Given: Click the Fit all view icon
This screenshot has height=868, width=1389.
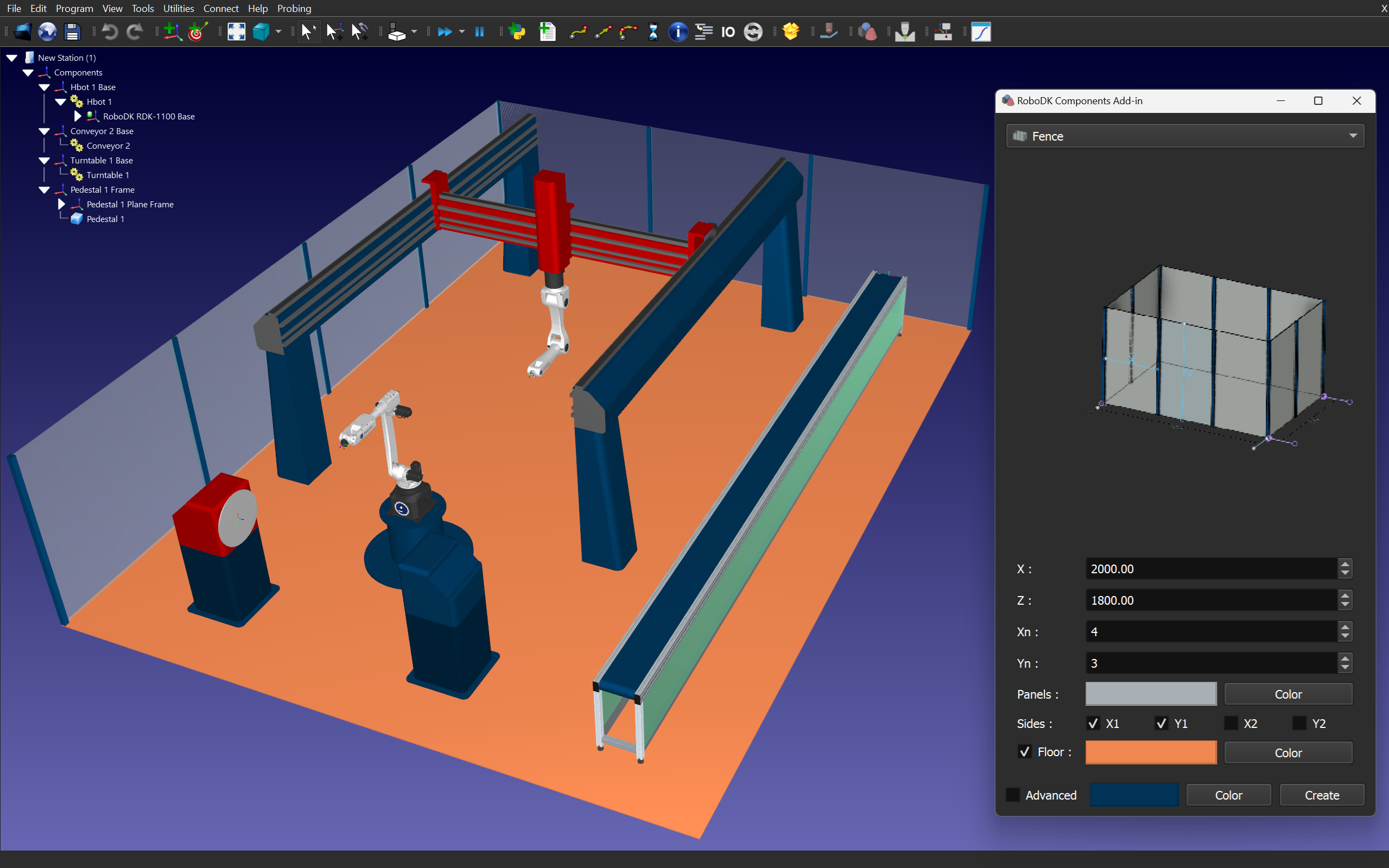Looking at the screenshot, I should 237,31.
